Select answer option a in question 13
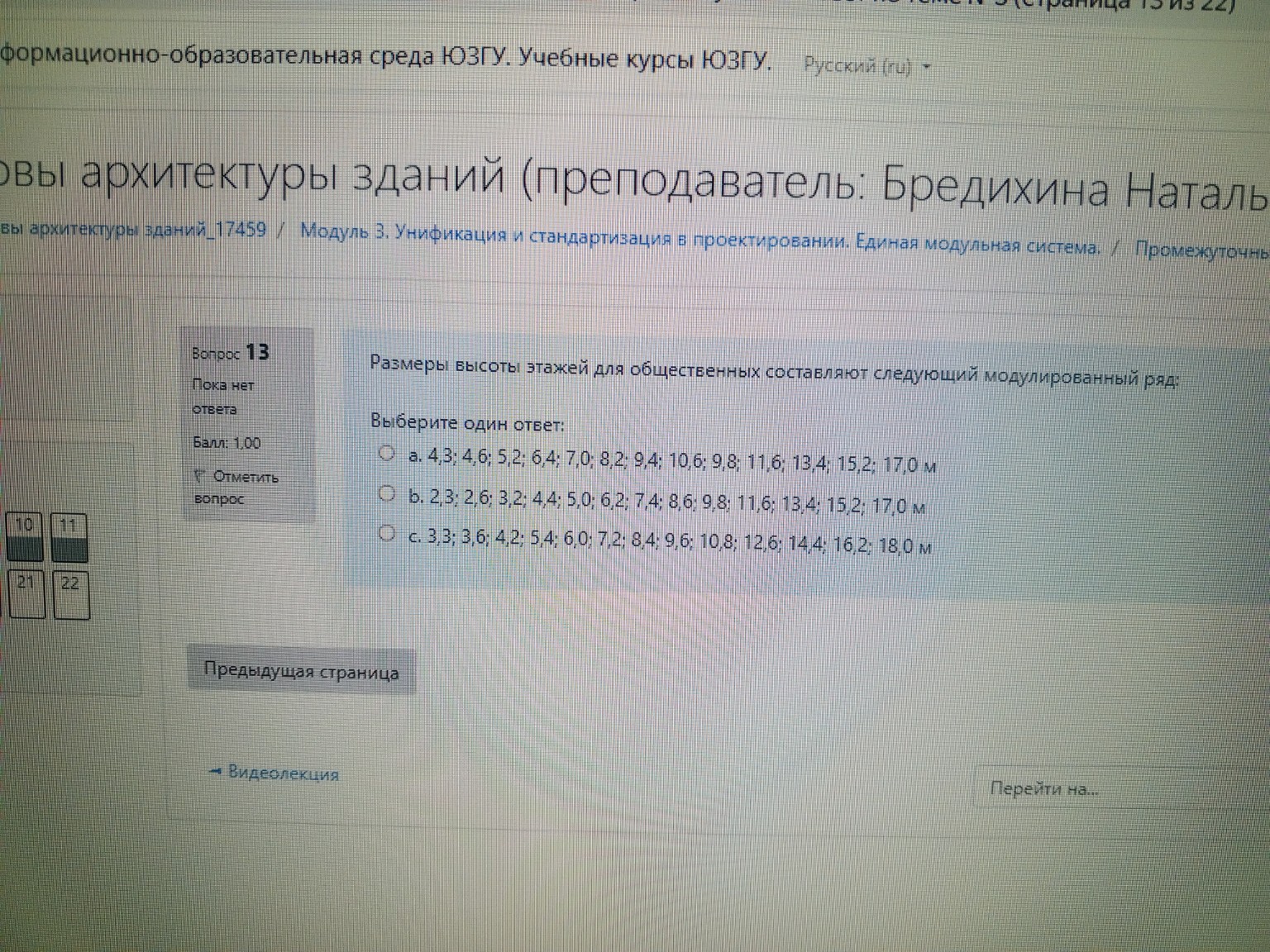The height and width of the screenshot is (952, 1270). coord(385,454)
